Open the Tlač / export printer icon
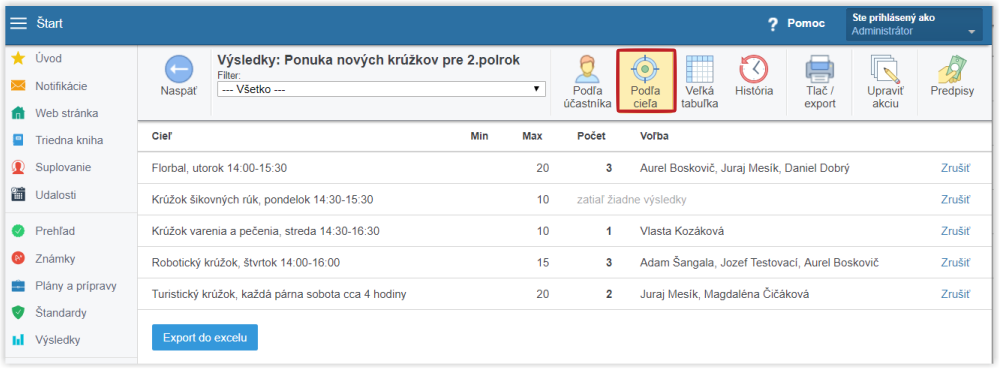The width and height of the screenshot is (1000, 369). pos(820,69)
